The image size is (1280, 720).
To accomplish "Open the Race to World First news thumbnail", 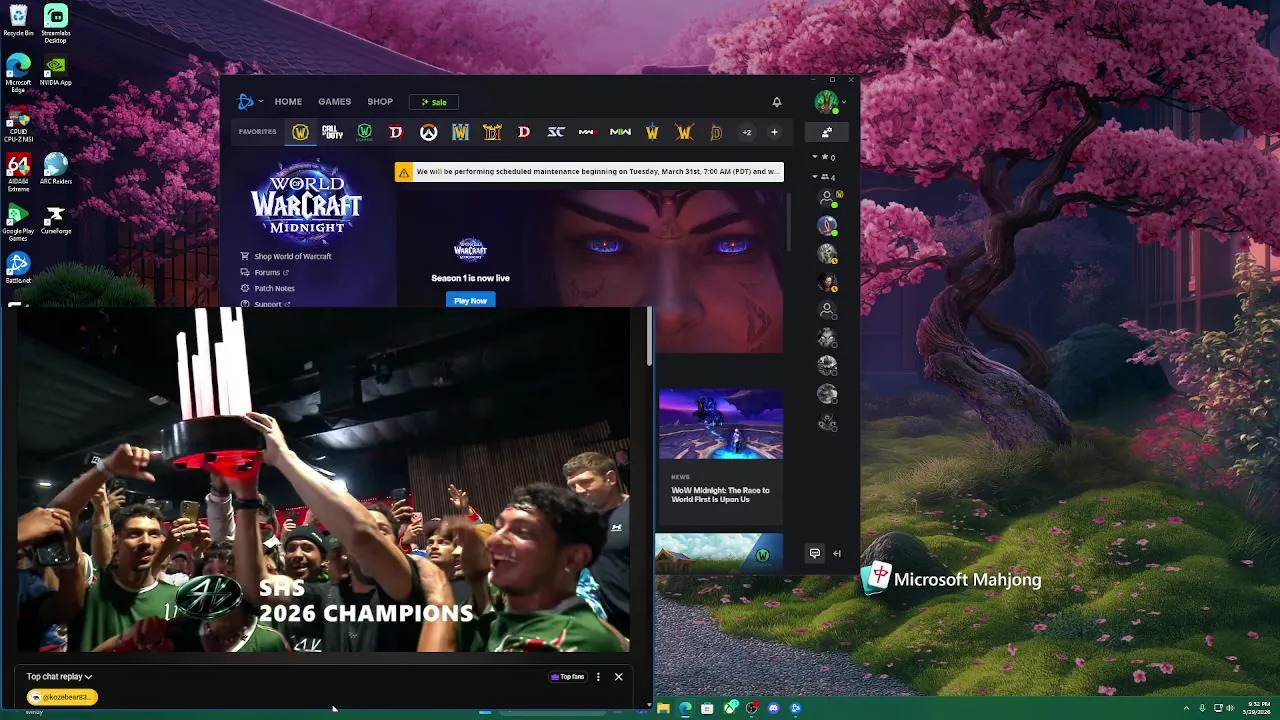I will click(720, 424).
